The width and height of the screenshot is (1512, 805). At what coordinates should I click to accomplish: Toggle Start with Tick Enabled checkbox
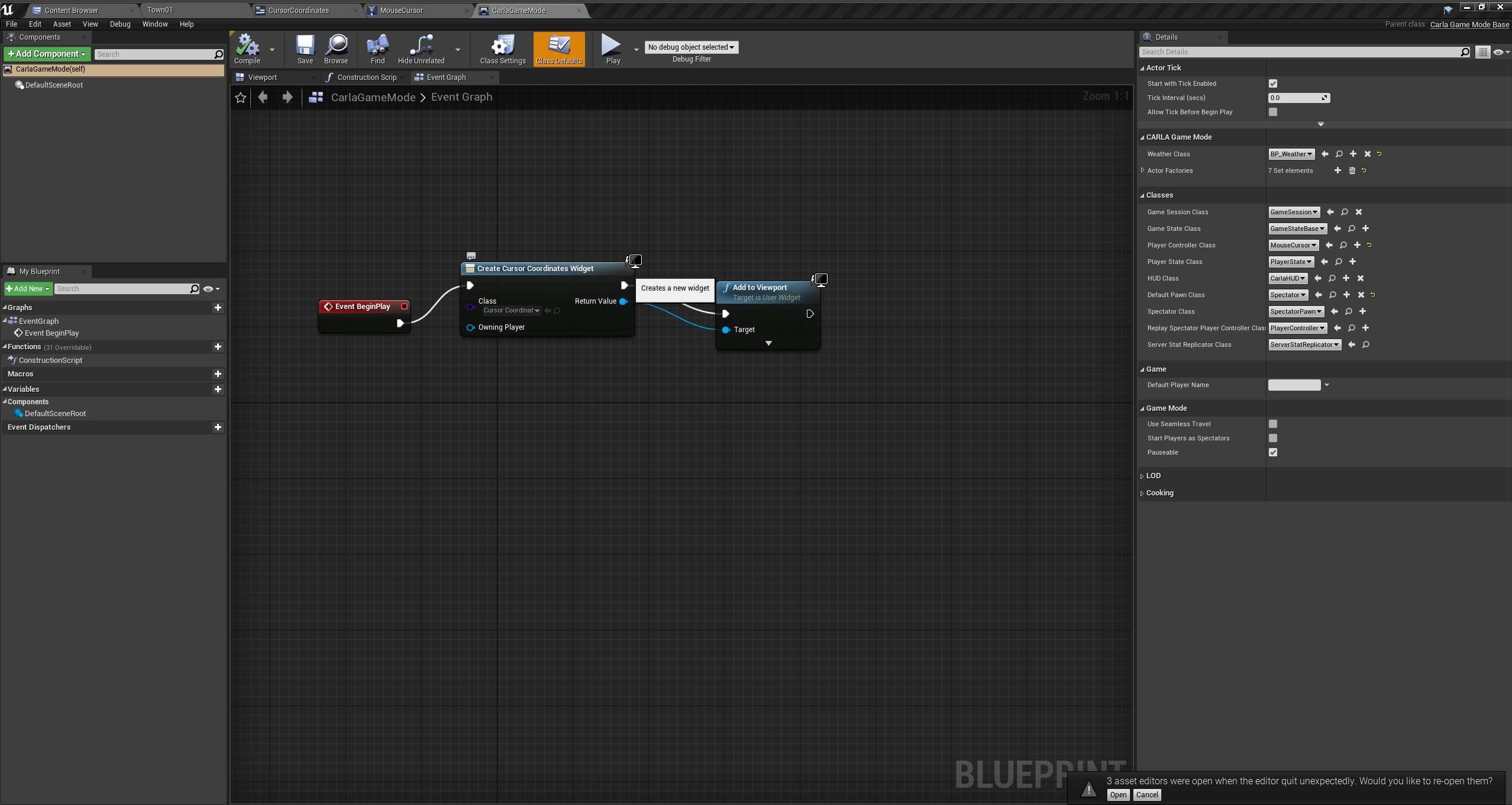pos(1273,83)
